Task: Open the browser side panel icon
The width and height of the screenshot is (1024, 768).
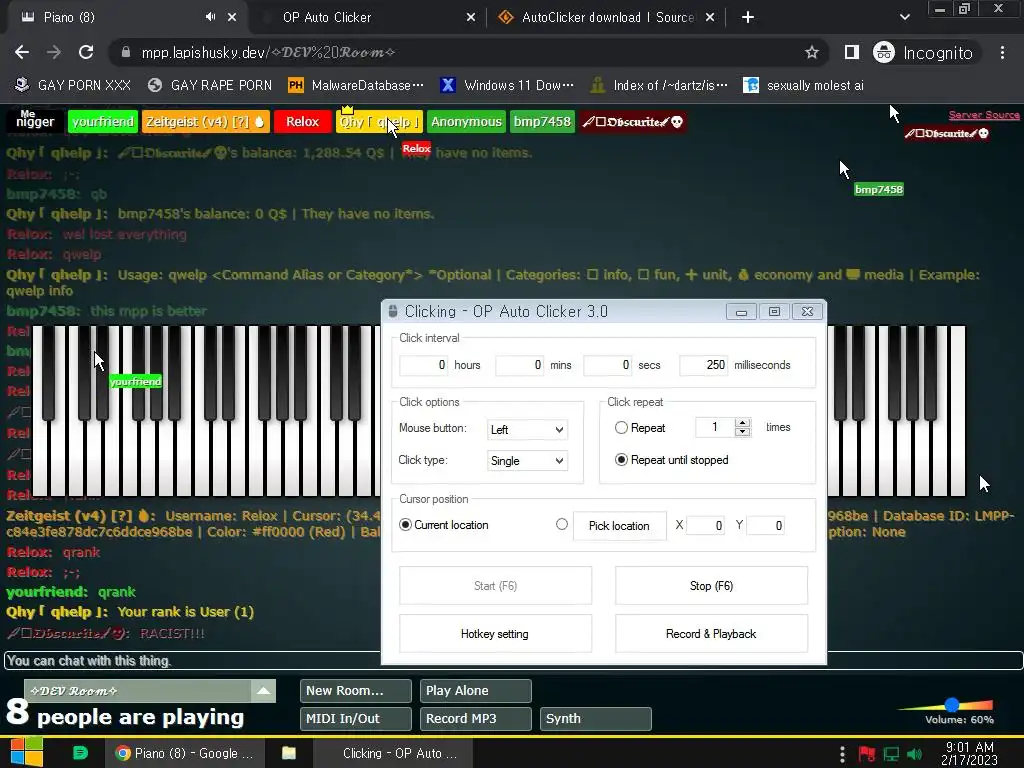Action: [x=852, y=52]
